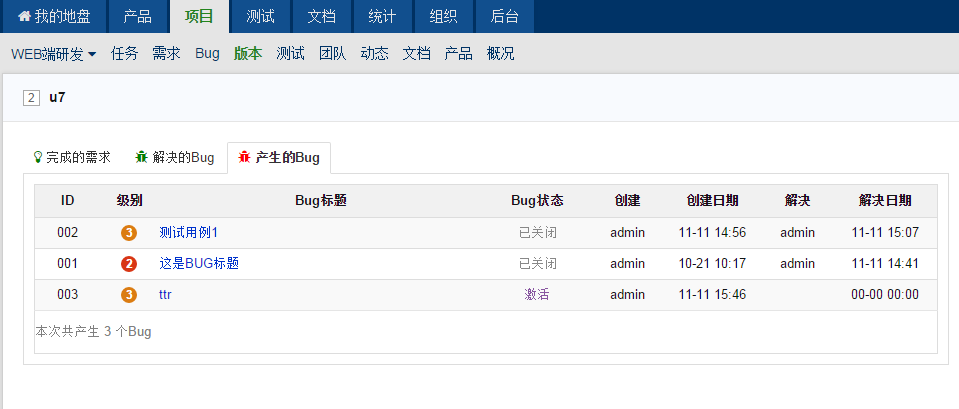The image size is (959, 409).
Task: Click the green bug icon for 解决的Bug
Action: 142,158
